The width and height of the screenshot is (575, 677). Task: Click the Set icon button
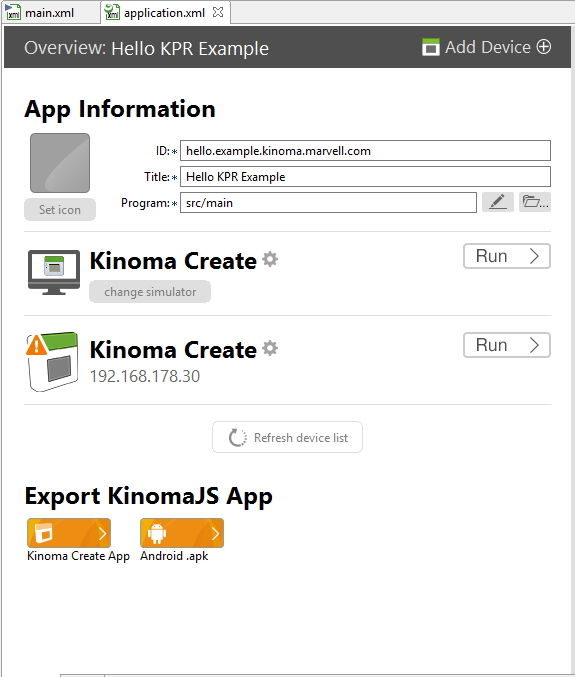[x=60, y=210]
